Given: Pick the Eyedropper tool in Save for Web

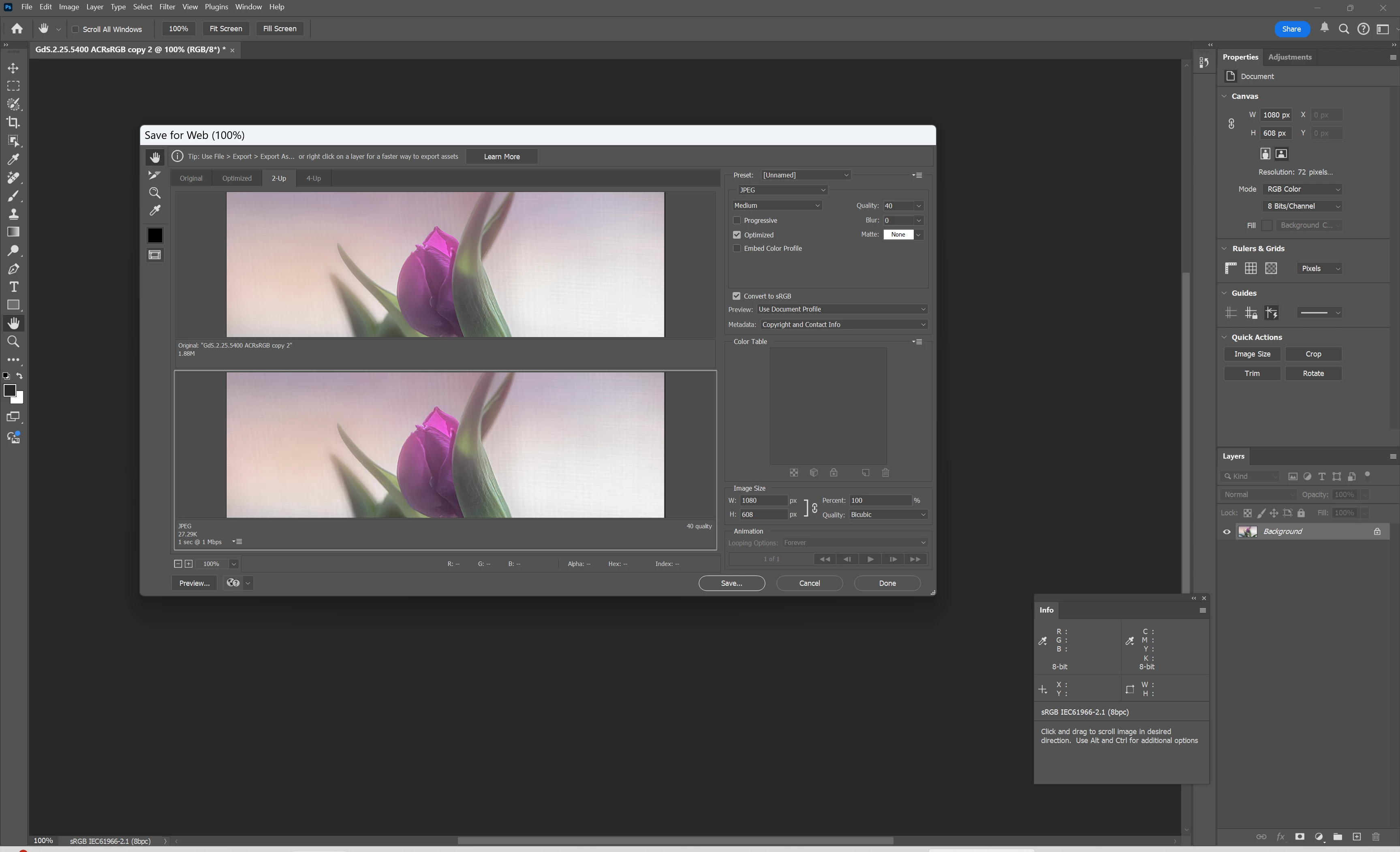Looking at the screenshot, I should (x=154, y=211).
